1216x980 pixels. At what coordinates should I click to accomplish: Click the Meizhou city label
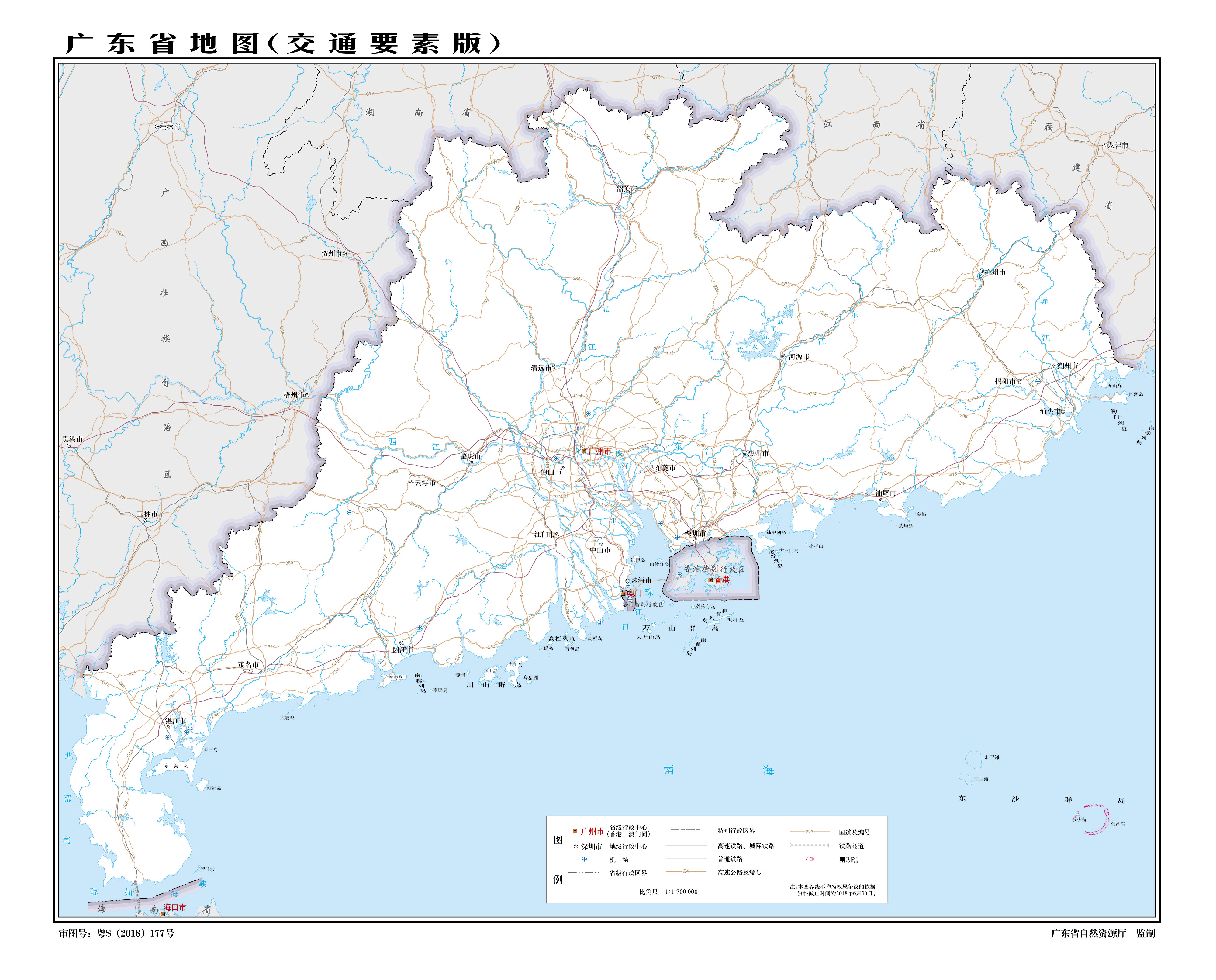point(995,272)
